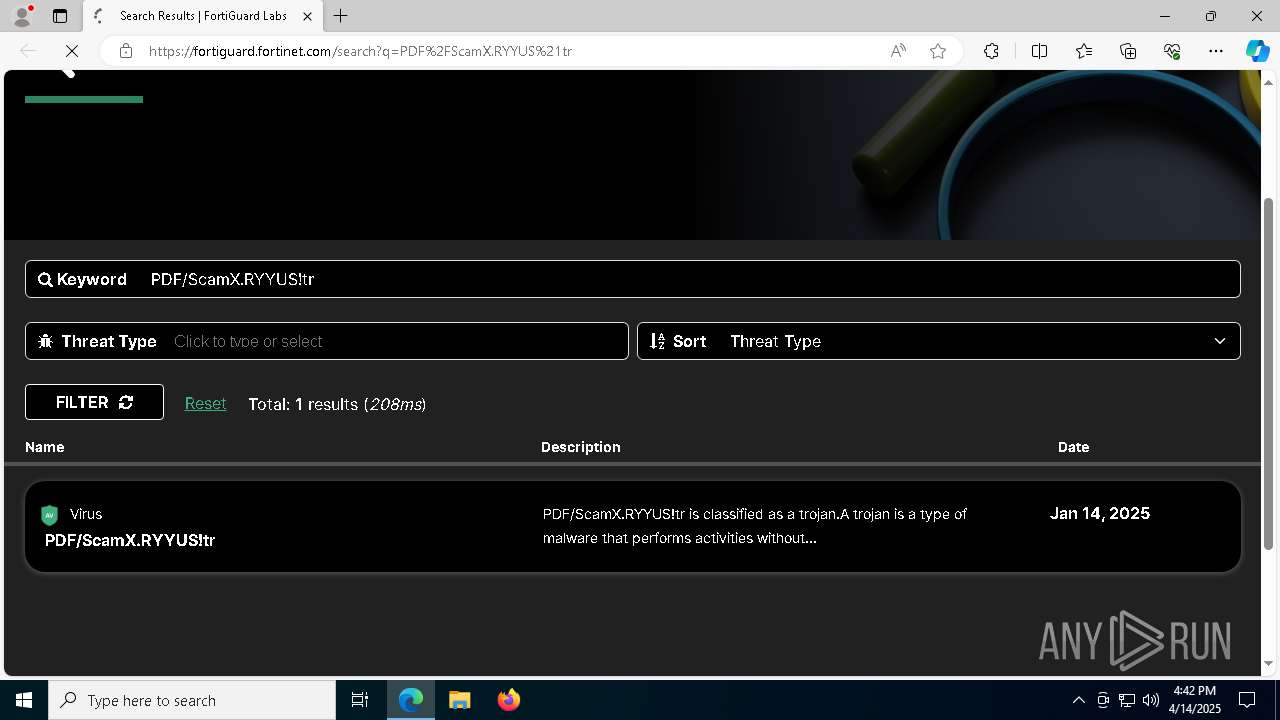Select the fortiguard URL in address bar

coord(361,51)
